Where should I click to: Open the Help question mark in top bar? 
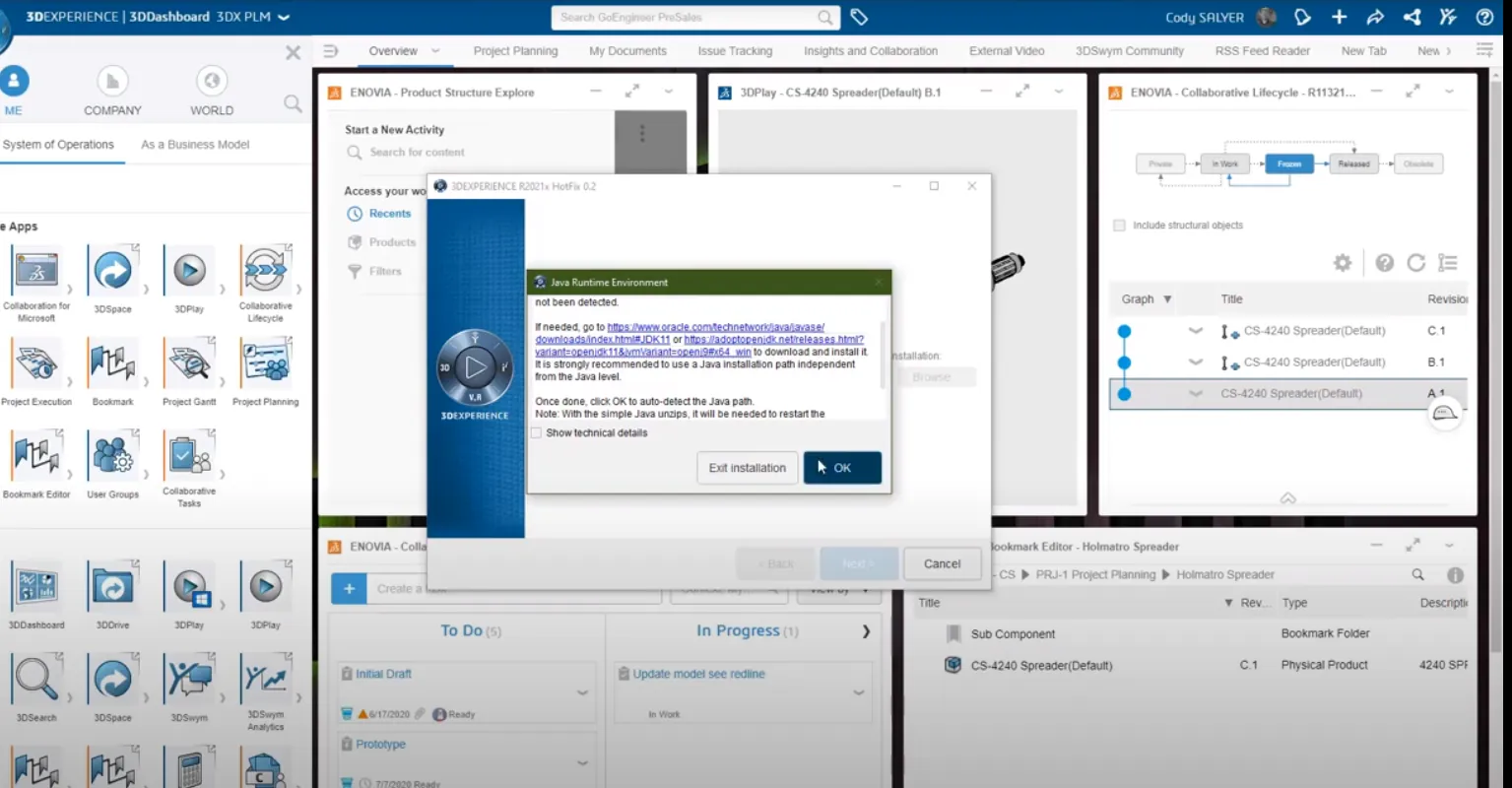tap(1484, 17)
